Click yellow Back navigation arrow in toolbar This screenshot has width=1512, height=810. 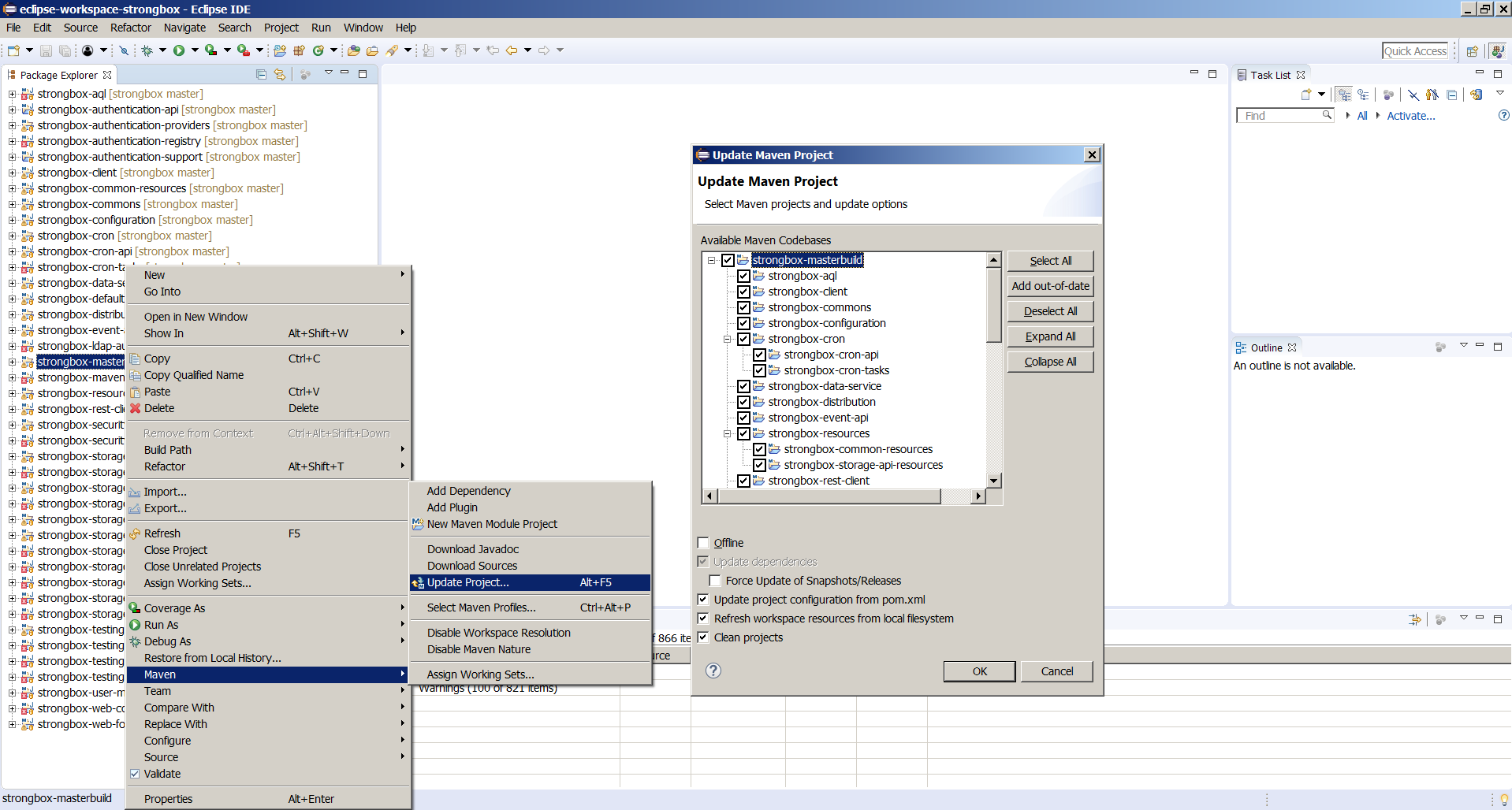(x=512, y=50)
